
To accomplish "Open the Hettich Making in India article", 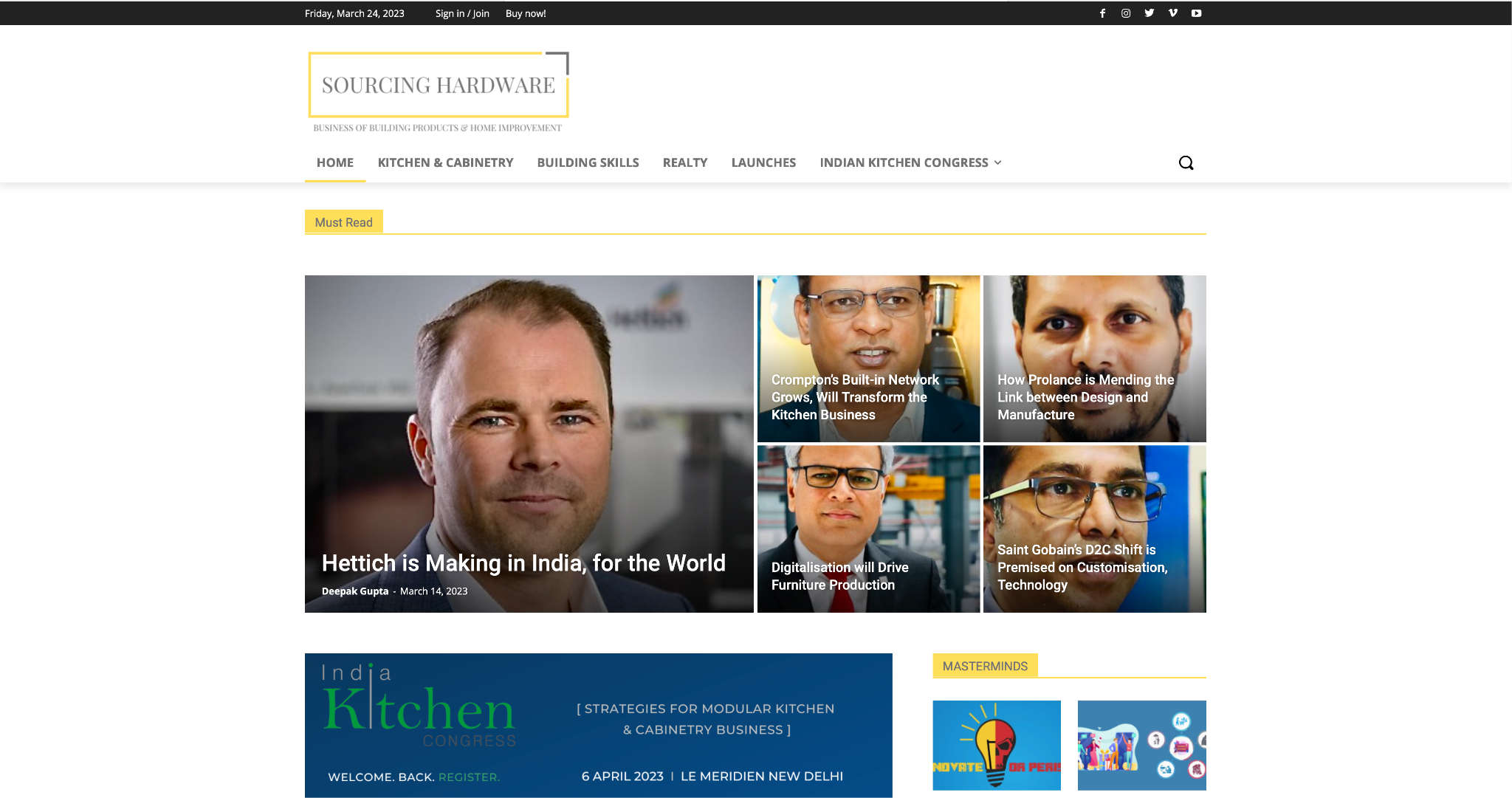I will click(523, 563).
